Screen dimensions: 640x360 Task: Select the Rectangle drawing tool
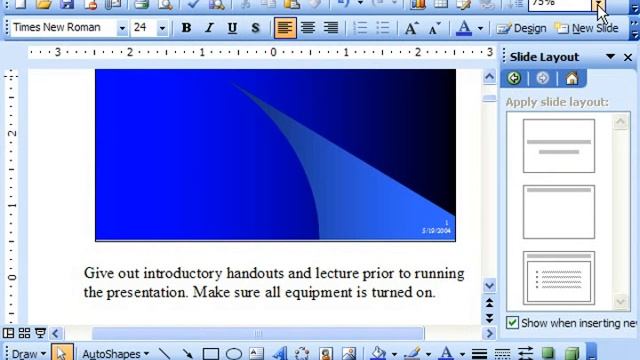[x=211, y=353]
